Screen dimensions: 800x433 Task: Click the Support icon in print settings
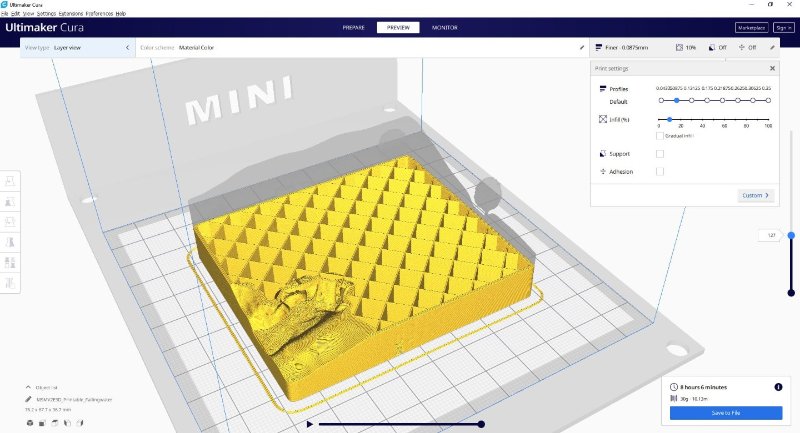(603, 154)
